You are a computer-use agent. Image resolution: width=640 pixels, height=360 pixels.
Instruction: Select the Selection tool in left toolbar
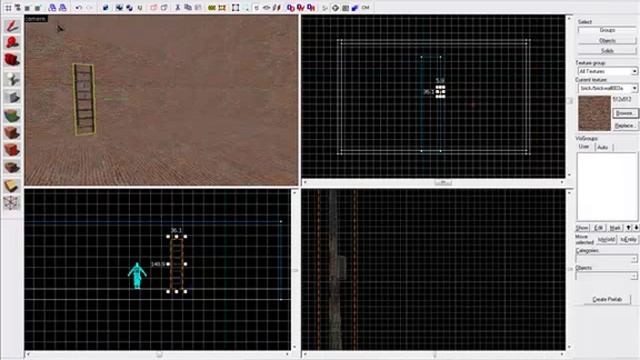click(x=12, y=27)
